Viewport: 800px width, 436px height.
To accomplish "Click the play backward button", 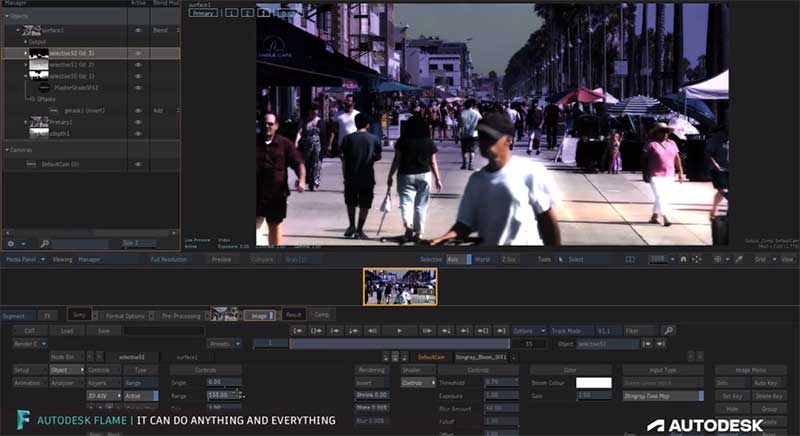I will click(372, 331).
